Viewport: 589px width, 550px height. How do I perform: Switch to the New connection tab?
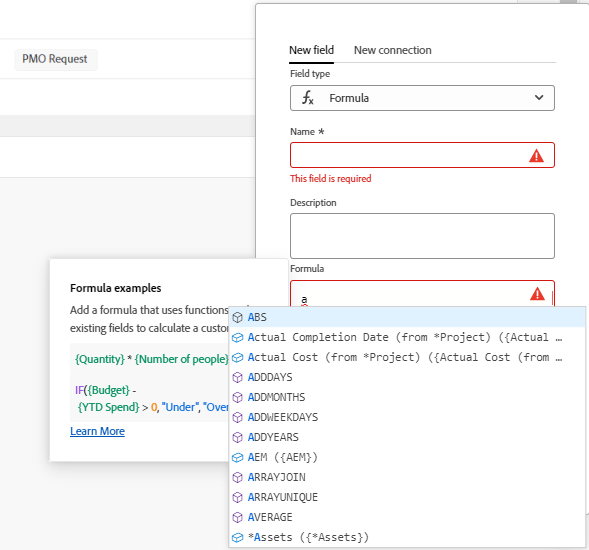[x=393, y=50]
